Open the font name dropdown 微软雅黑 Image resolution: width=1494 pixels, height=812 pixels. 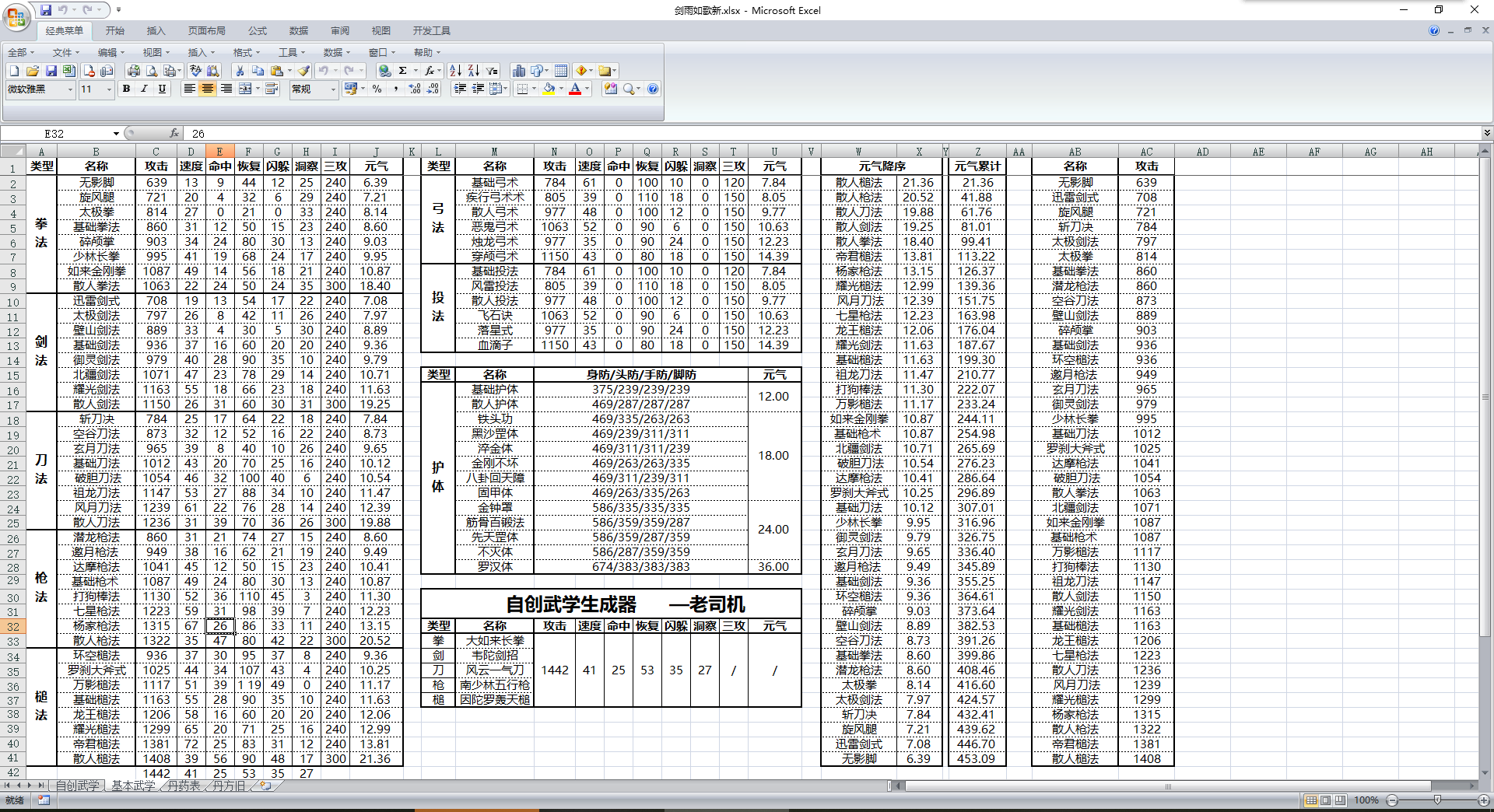click(x=70, y=89)
